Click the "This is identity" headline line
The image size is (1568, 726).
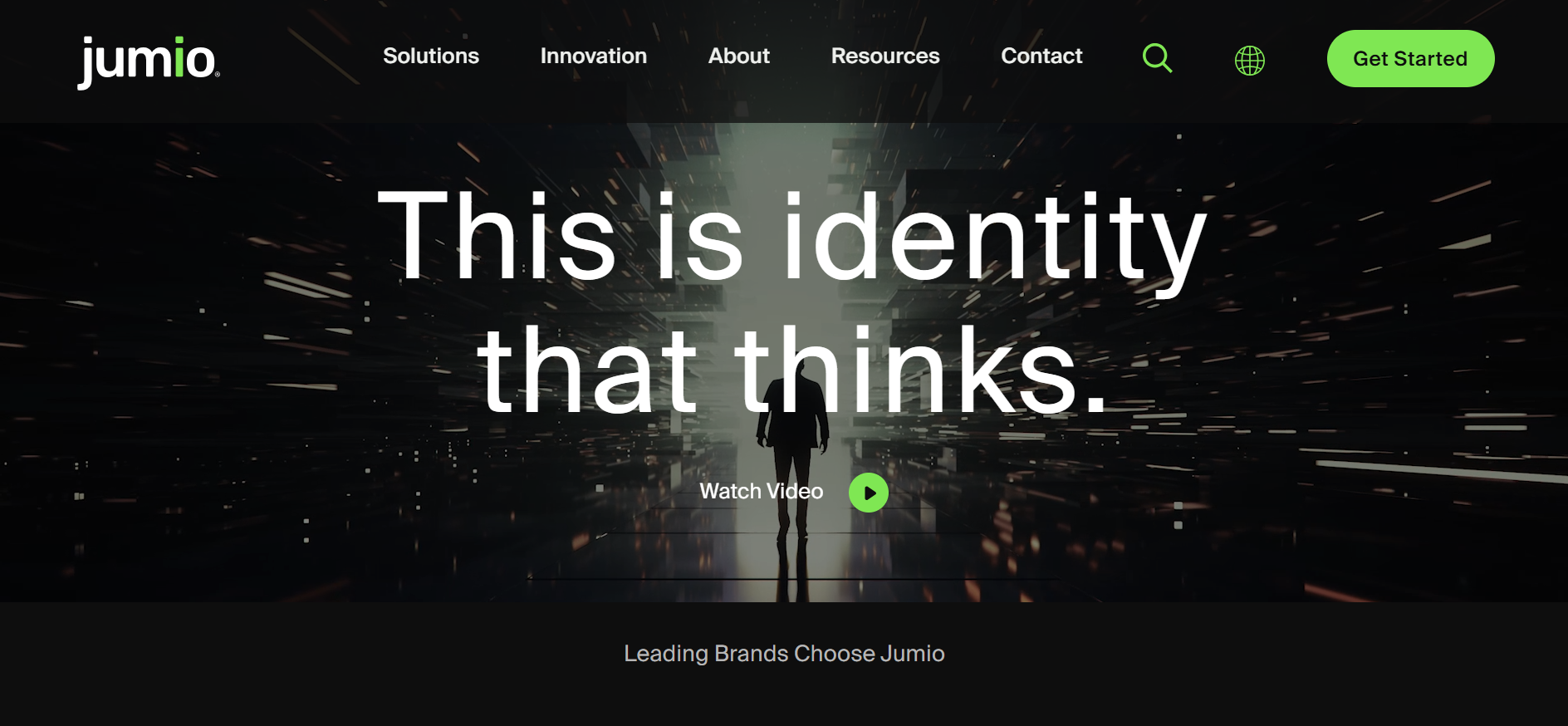pyautogui.click(x=791, y=235)
